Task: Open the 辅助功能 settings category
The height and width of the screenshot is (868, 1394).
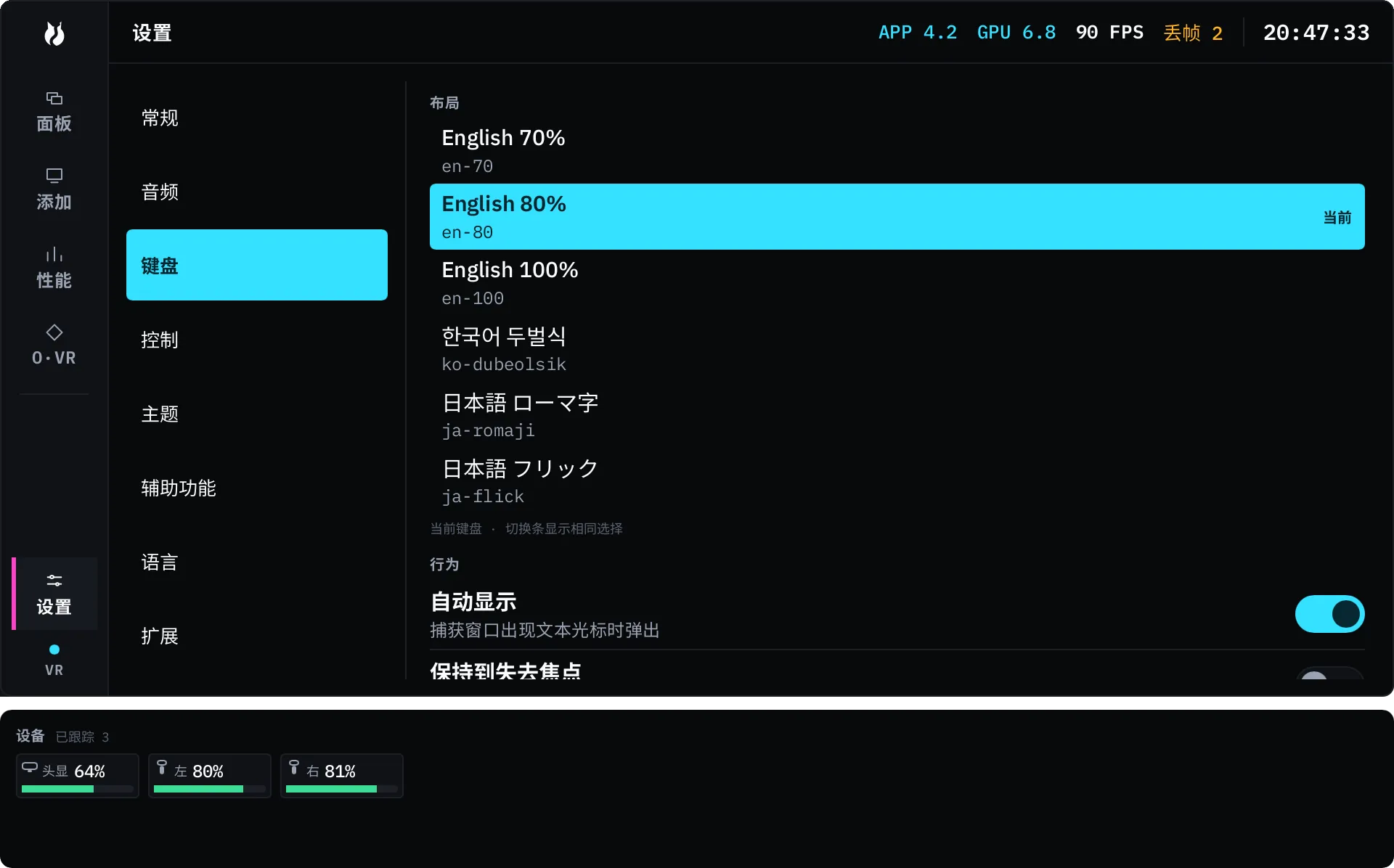Action: tap(257, 488)
